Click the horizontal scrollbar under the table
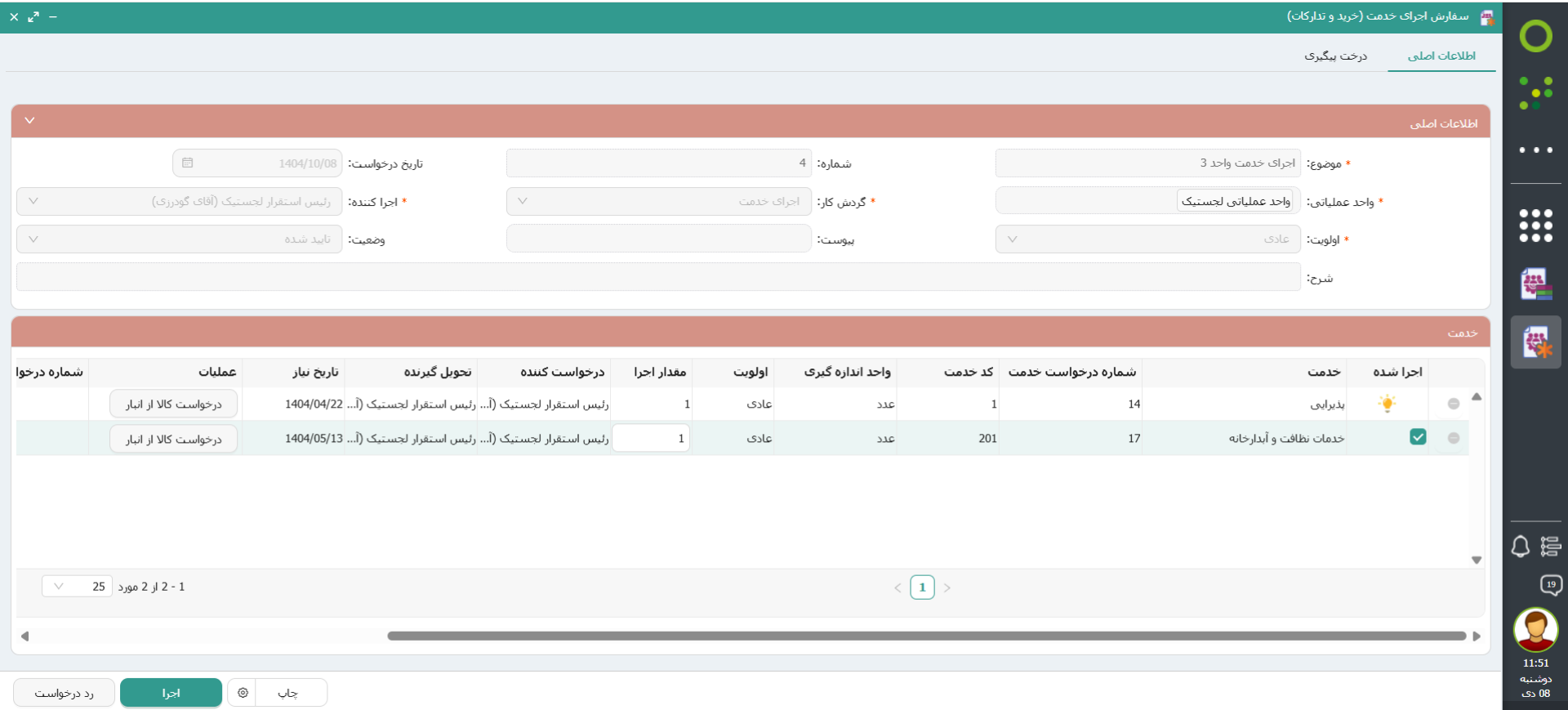 [x=926, y=636]
